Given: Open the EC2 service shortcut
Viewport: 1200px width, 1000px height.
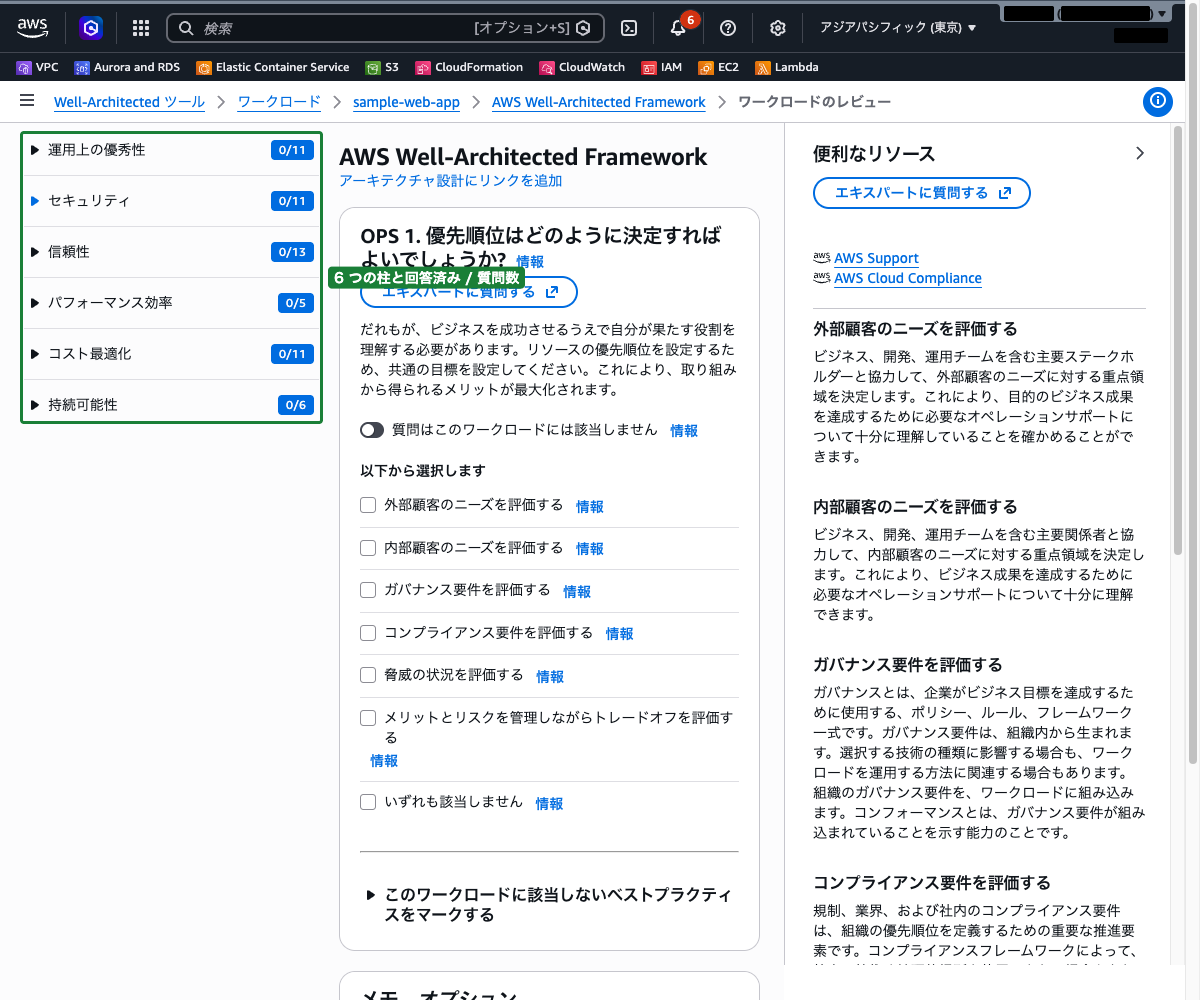Looking at the screenshot, I should tap(718, 67).
